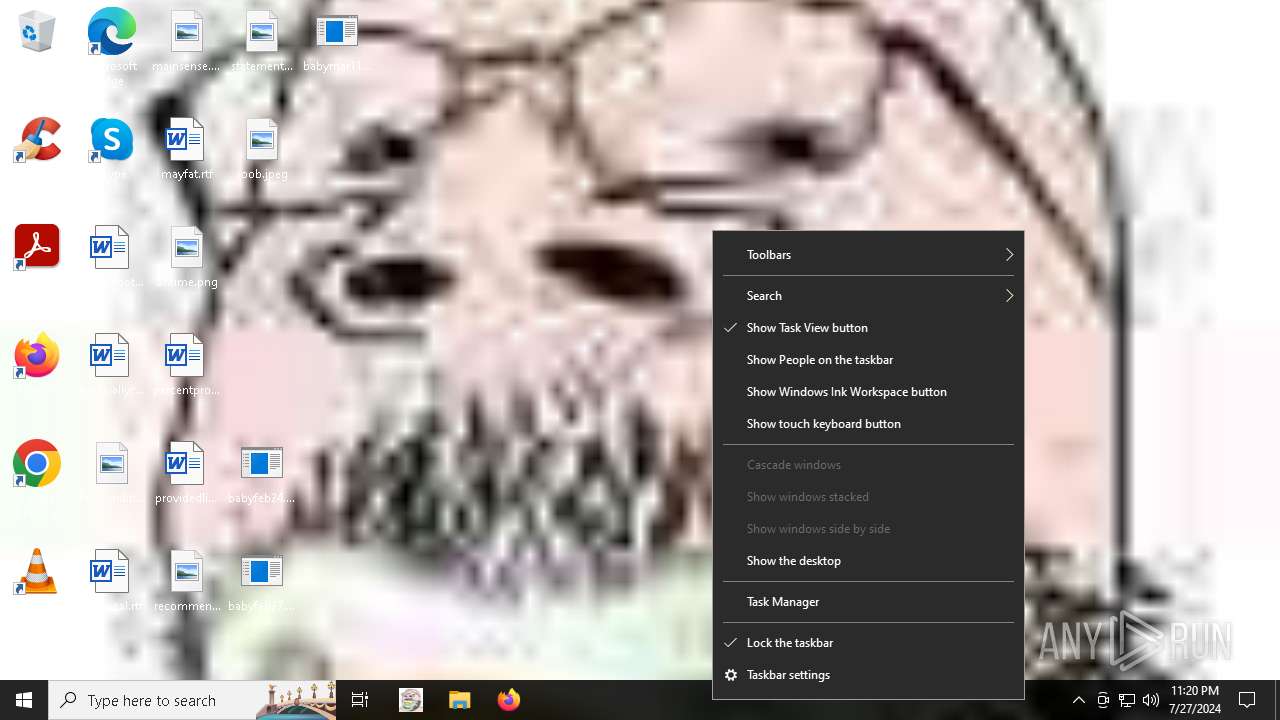Open Taskbar settings from the context menu
Viewport: 1280px width, 720px height.
click(x=868, y=675)
